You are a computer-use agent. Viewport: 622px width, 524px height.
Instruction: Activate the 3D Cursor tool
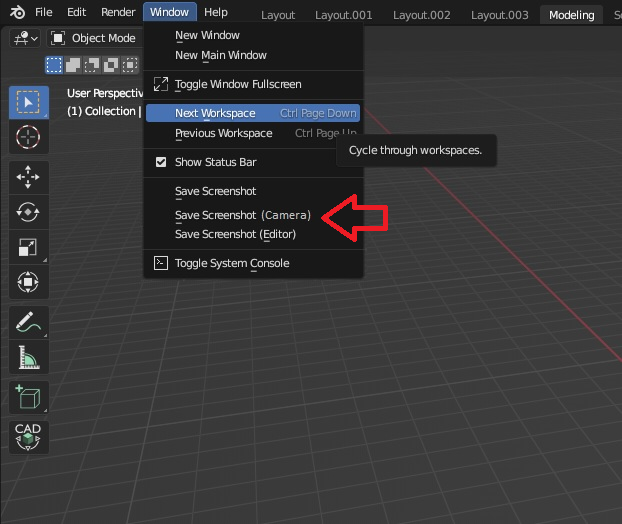click(29, 137)
